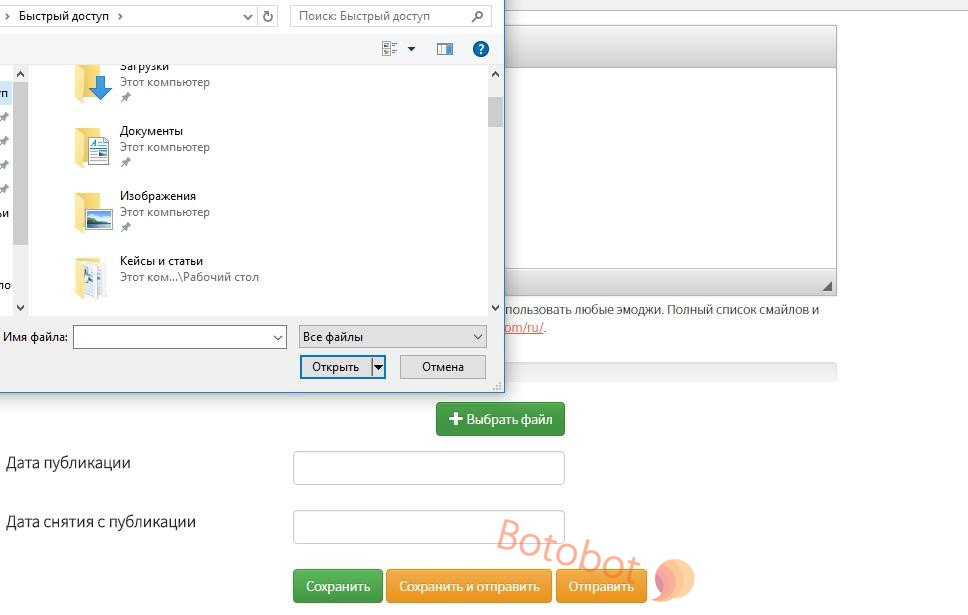Image resolution: width=968 pixels, height=615 pixels.
Task: Expand the Открыть button split arrow
Action: (x=378, y=367)
